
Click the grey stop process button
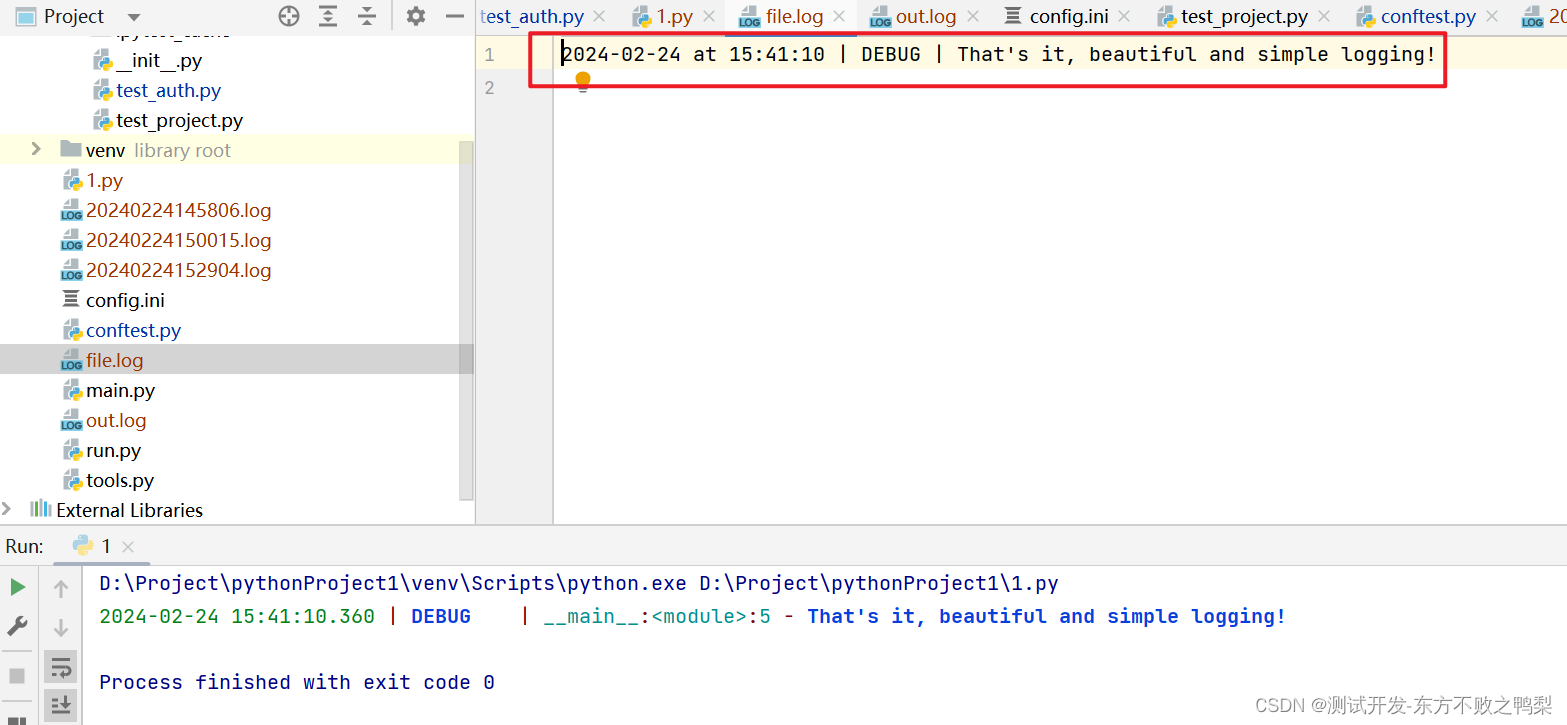point(17,675)
